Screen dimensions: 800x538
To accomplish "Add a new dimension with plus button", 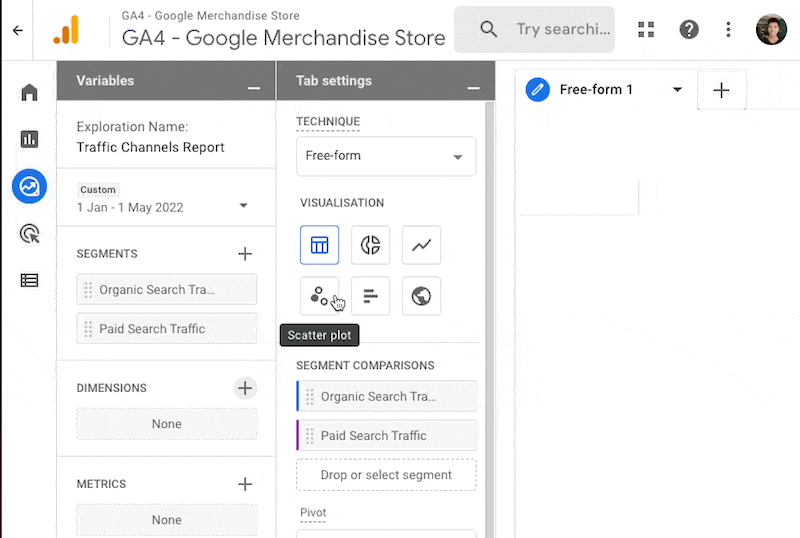I will click(x=245, y=388).
